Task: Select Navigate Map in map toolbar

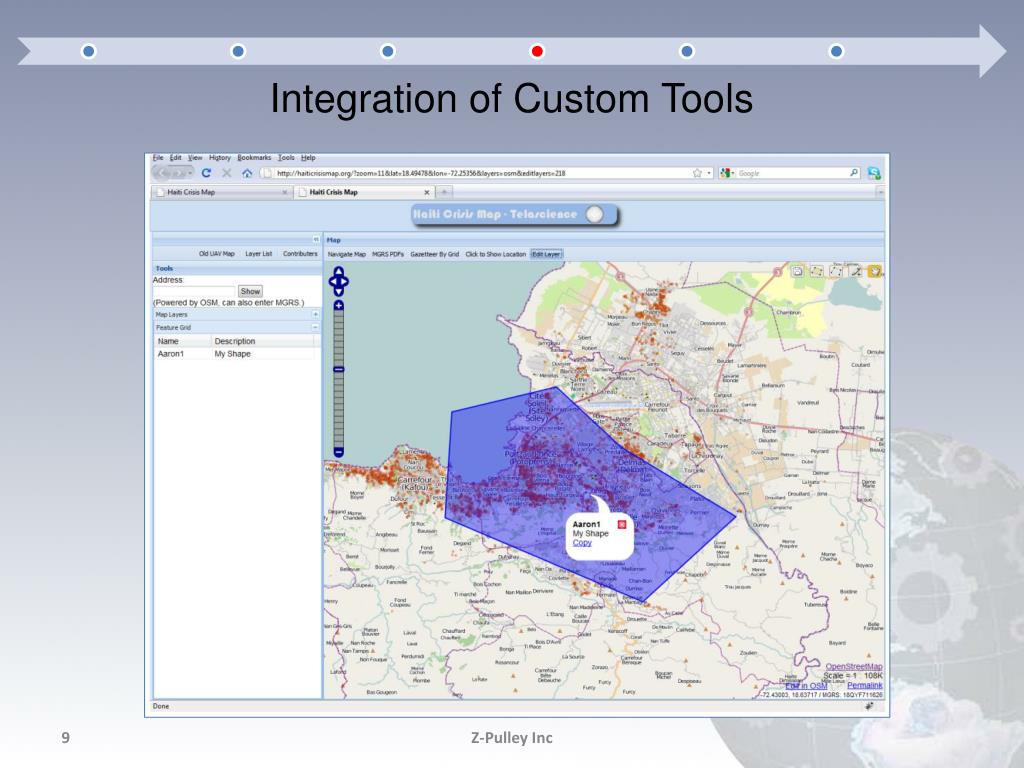Action: pos(347,254)
